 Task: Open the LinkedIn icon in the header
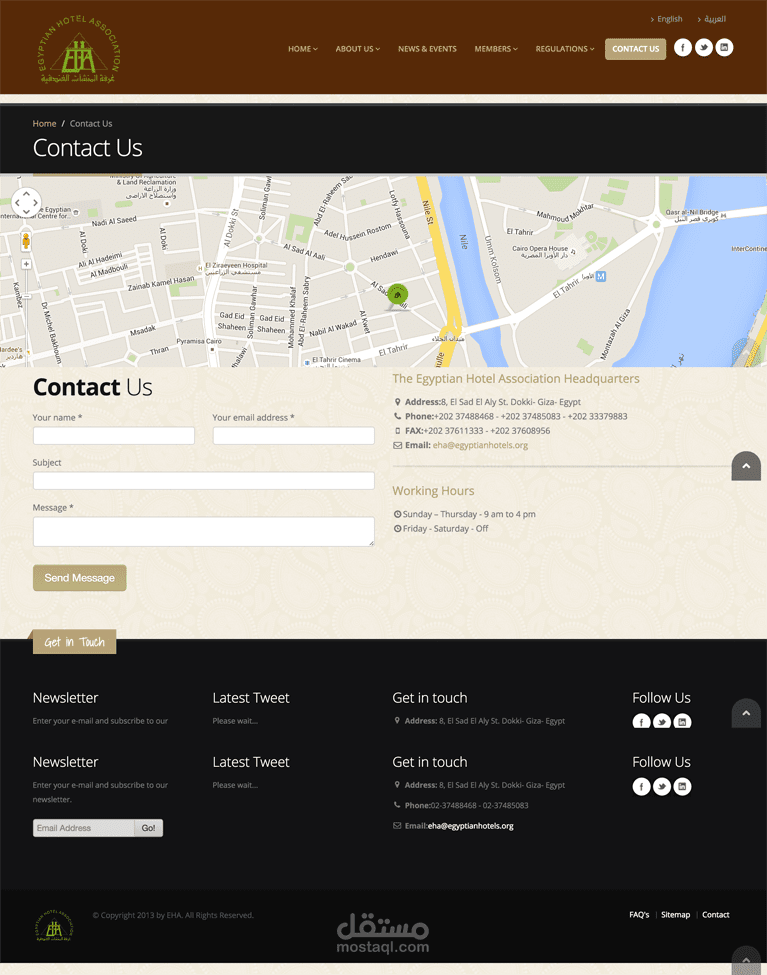click(x=724, y=48)
